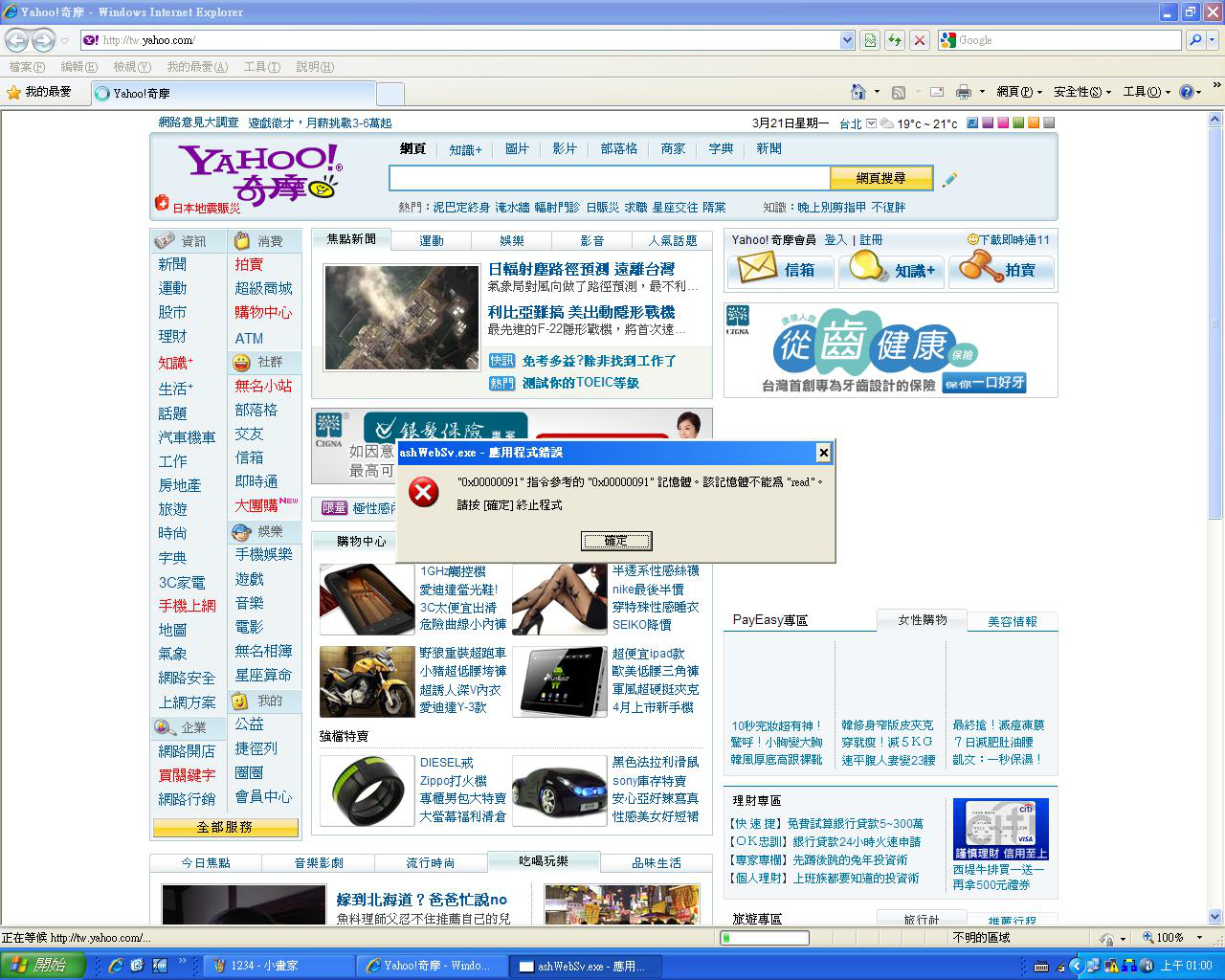Click the satellite news photo thumbnail

[401, 318]
